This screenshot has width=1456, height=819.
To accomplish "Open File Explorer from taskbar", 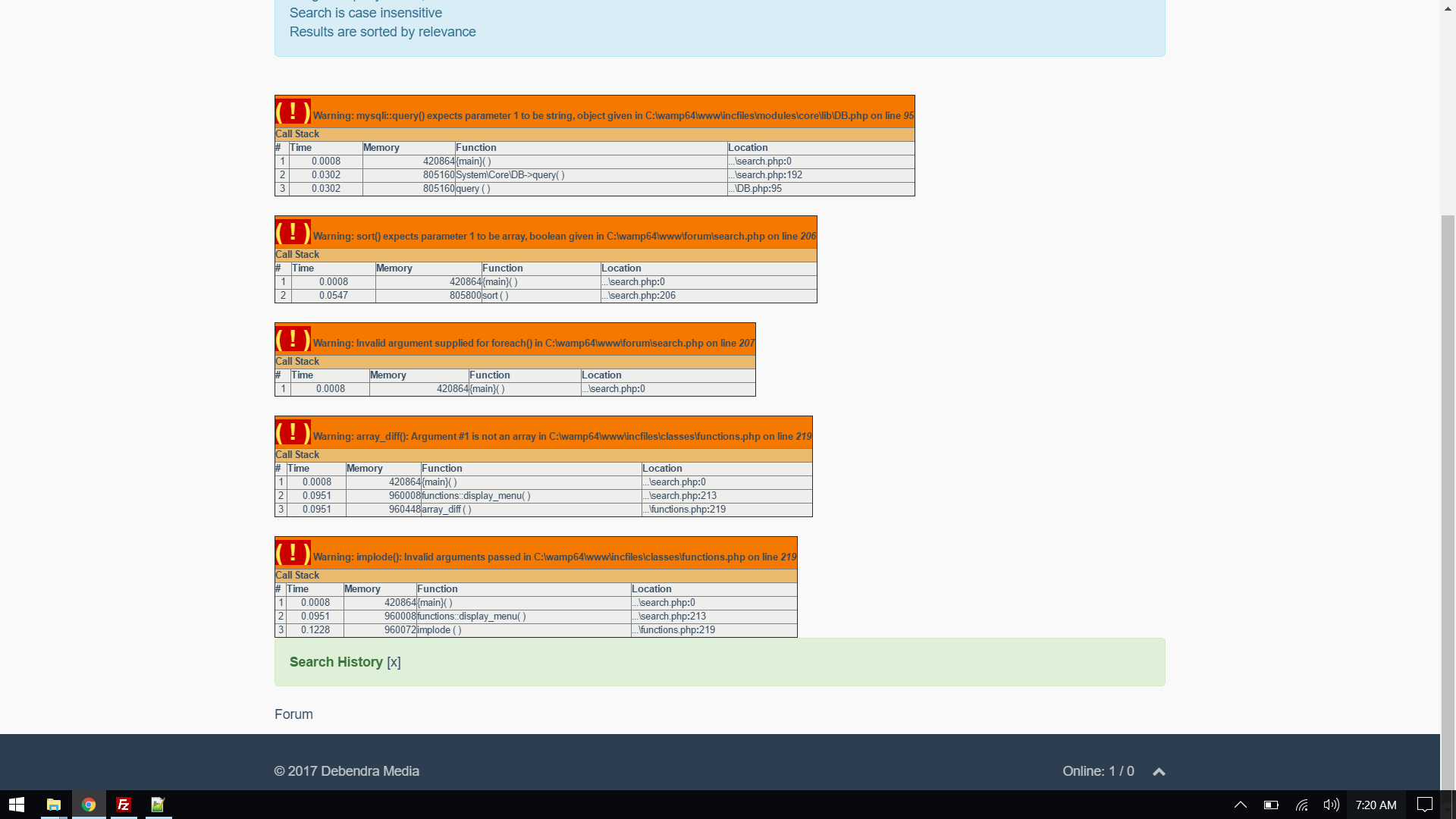I will pos(54,805).
